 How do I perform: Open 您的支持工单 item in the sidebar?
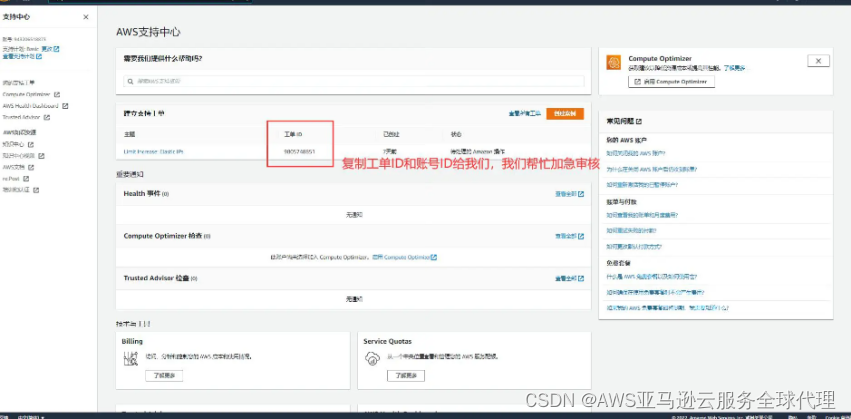18,83
